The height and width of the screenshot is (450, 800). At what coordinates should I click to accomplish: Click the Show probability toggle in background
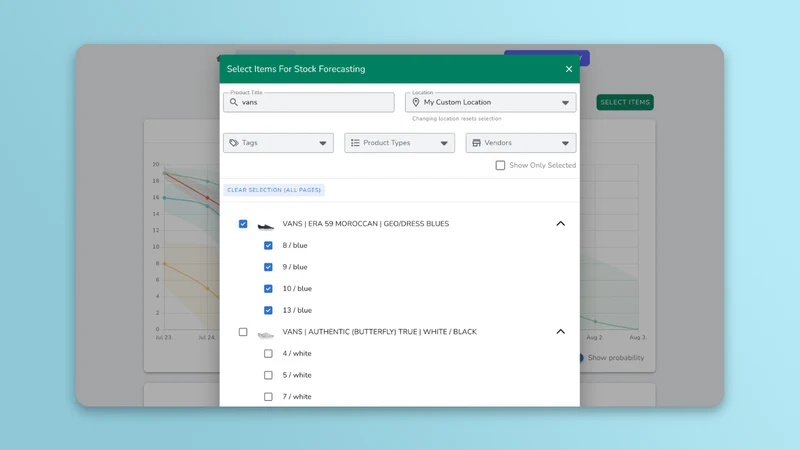582,358
